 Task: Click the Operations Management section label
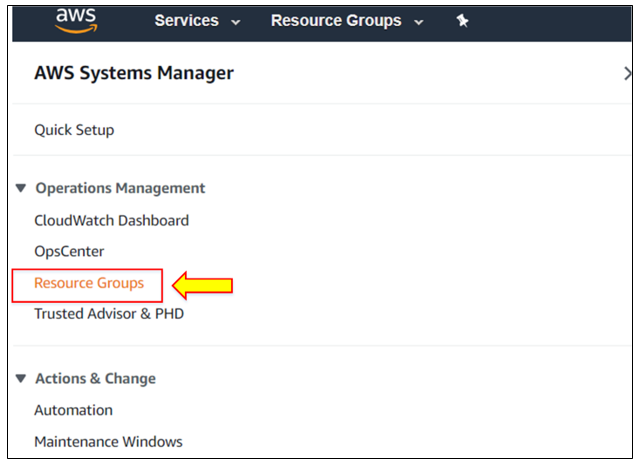120,188
